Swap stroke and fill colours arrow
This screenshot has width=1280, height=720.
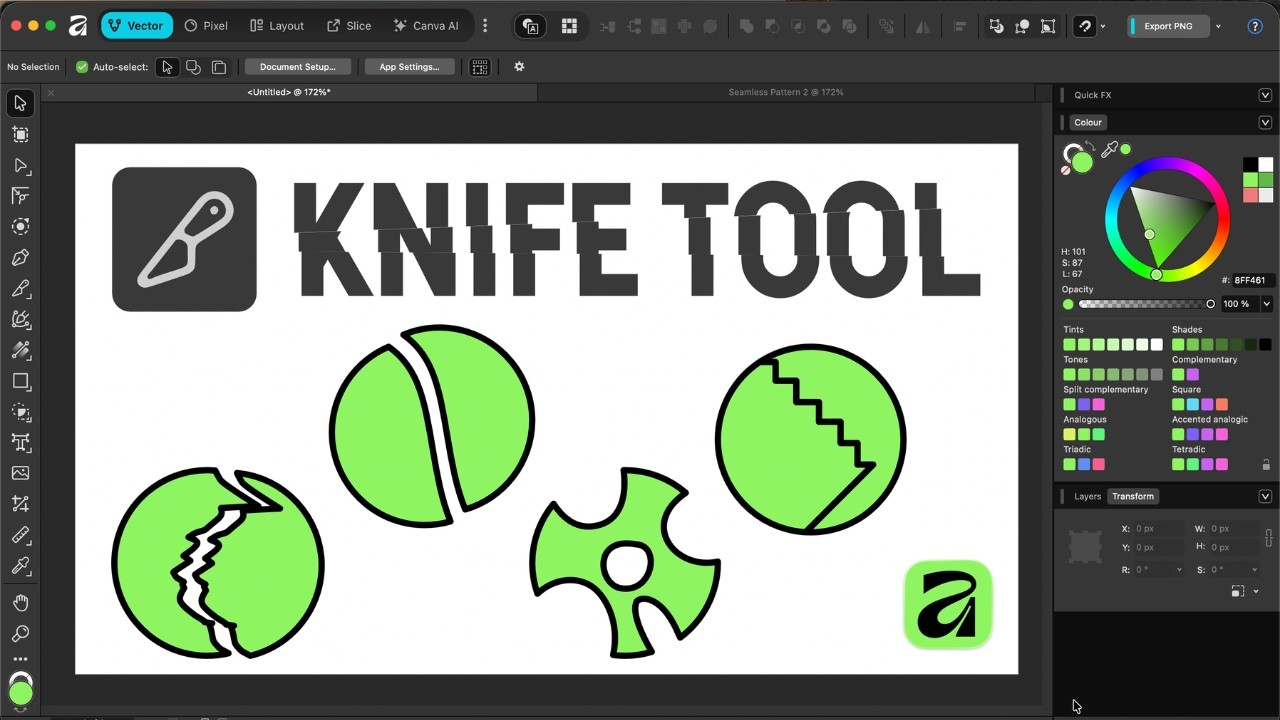tap(1091, 147)
